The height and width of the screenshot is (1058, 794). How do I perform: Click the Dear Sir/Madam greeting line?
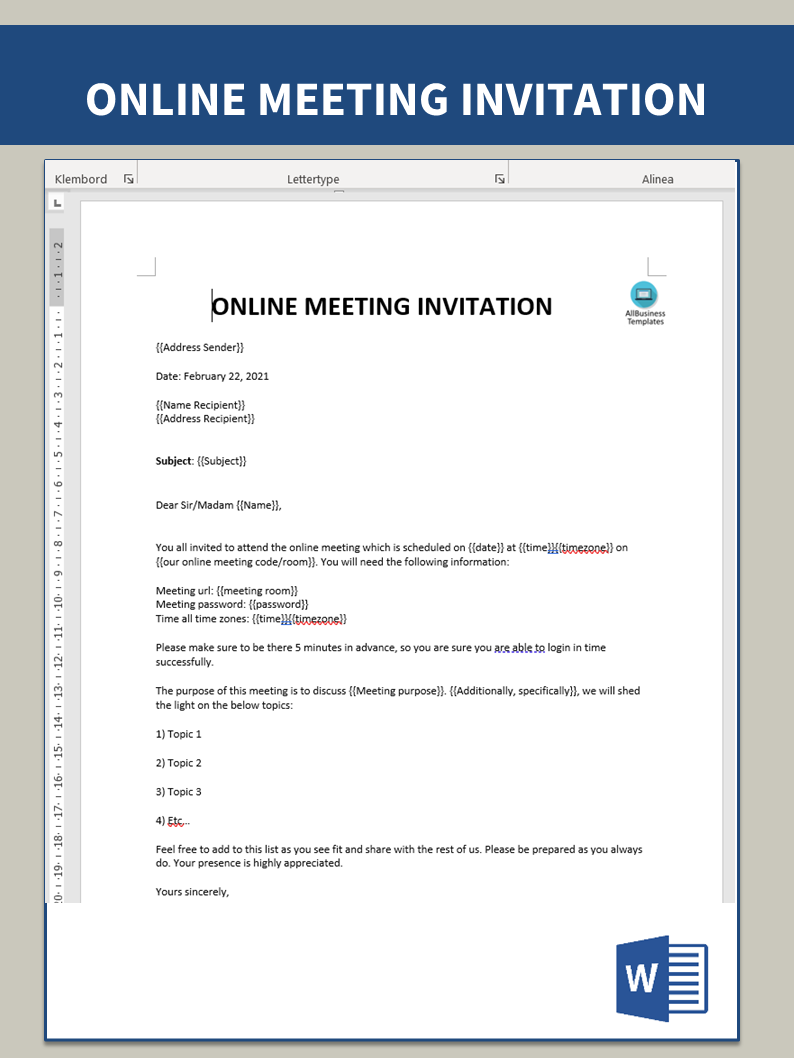(x=218, y=505)
